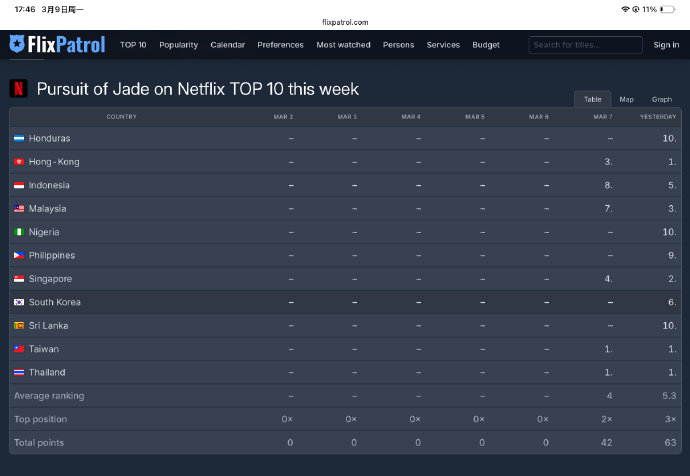Click the MAR 7 column header
Viewport: 690px width, 476px height.
click(x=603, y=117)
